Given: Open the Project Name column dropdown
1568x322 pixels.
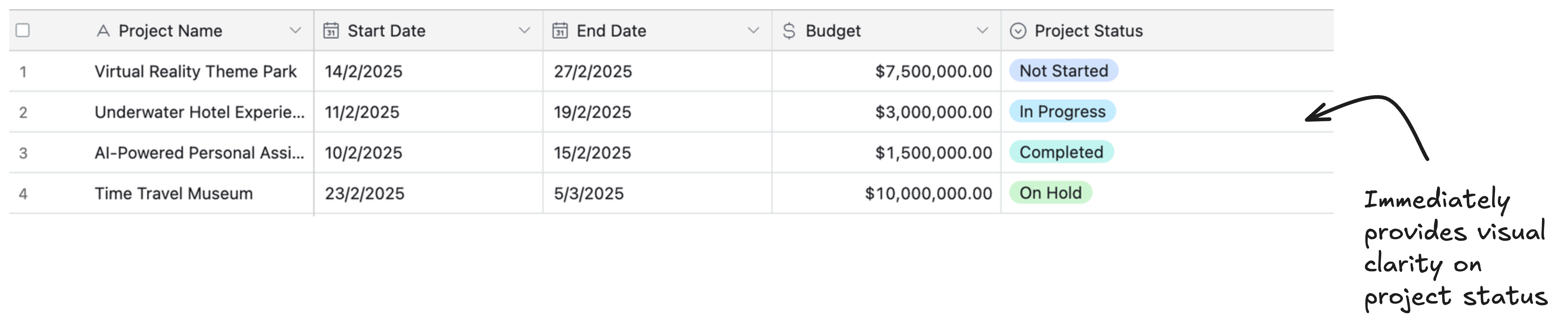Looking at the screenshot, I should click(x=295, y=30).
